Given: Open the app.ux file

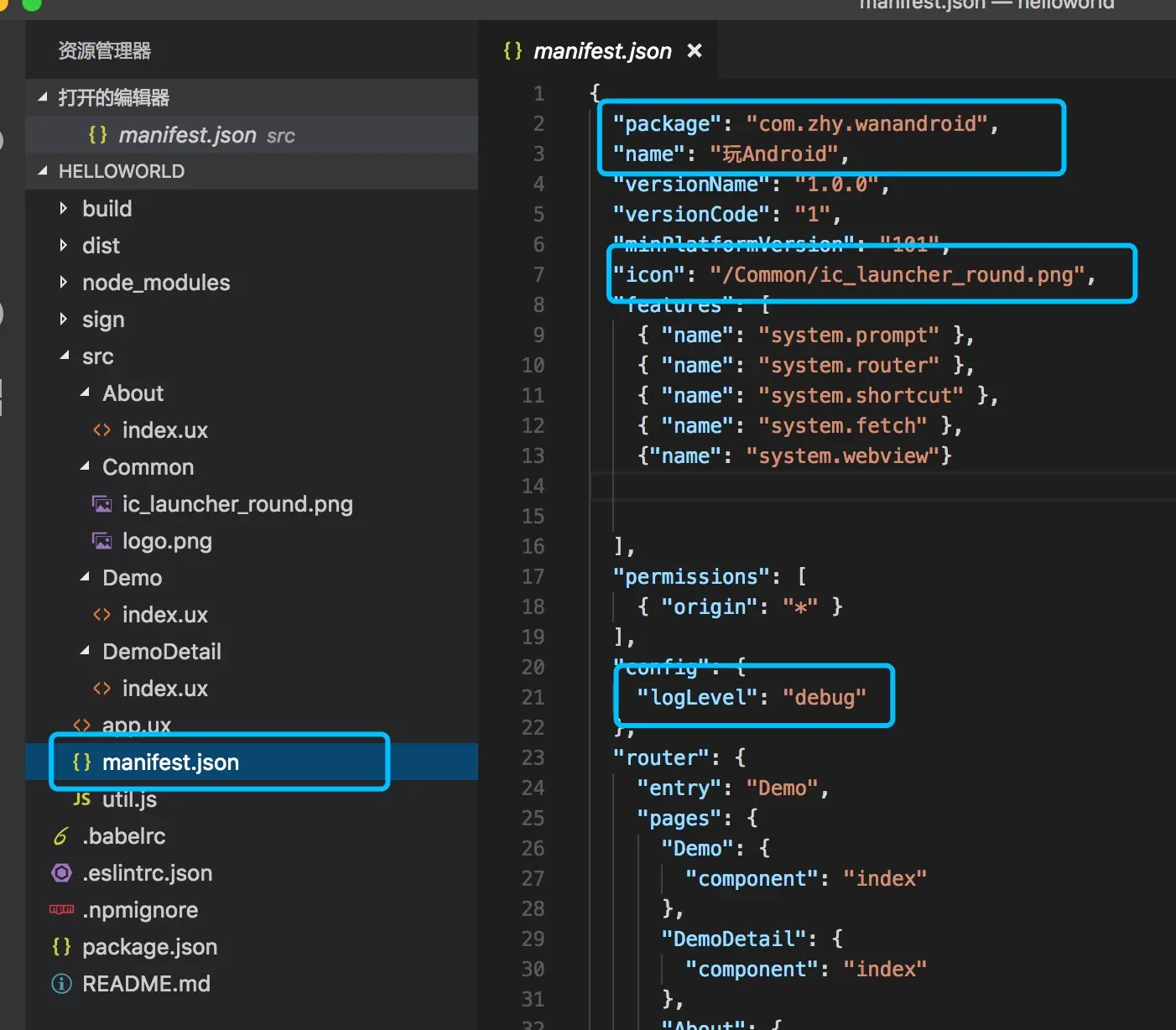Looking at the screenshot, I should [x=137, y=725].
